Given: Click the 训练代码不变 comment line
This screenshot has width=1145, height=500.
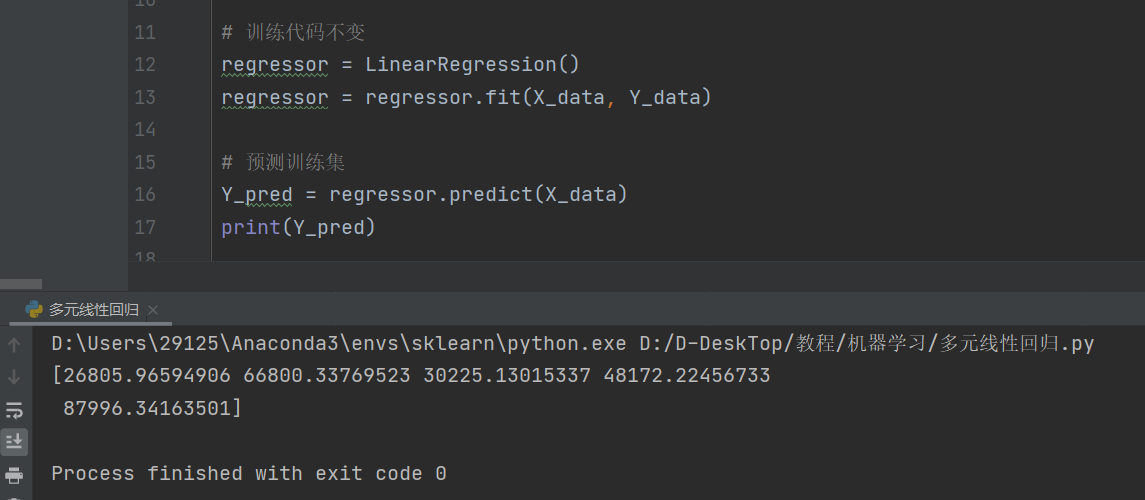Looking at the screenshot, I should coord(305,33).
